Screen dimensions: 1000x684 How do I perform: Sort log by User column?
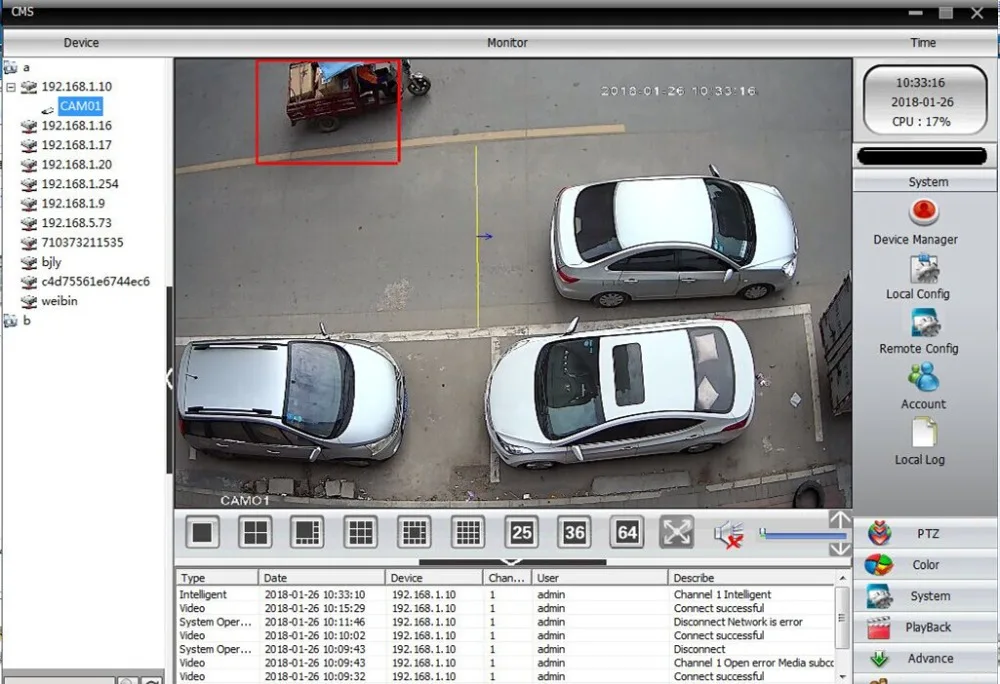pos(599,578)
